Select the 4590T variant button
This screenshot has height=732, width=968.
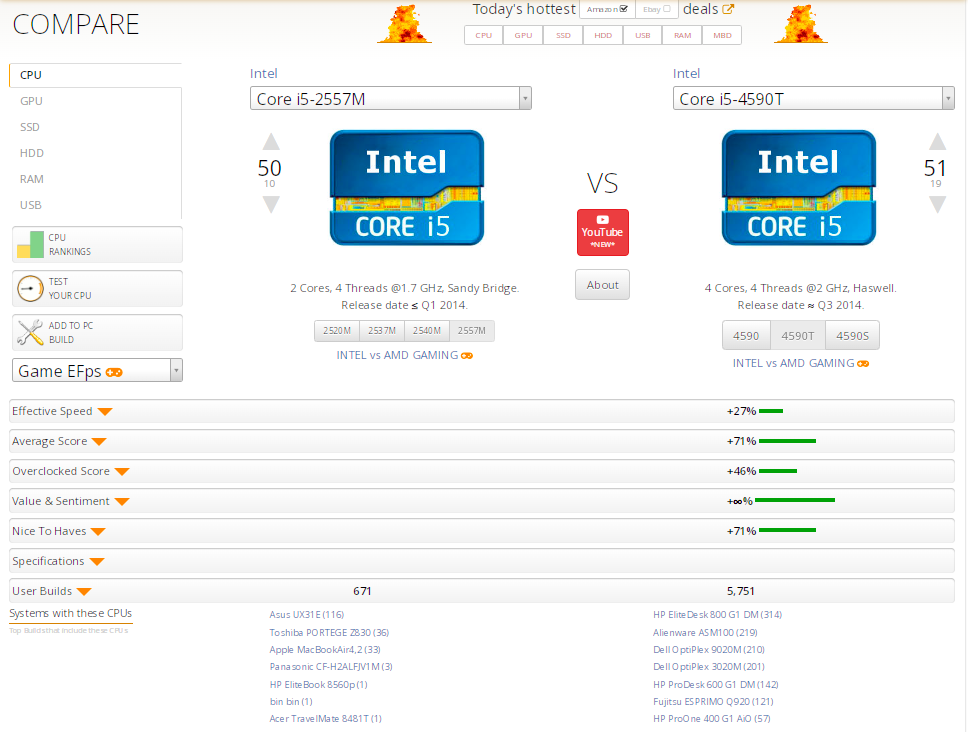798,336
